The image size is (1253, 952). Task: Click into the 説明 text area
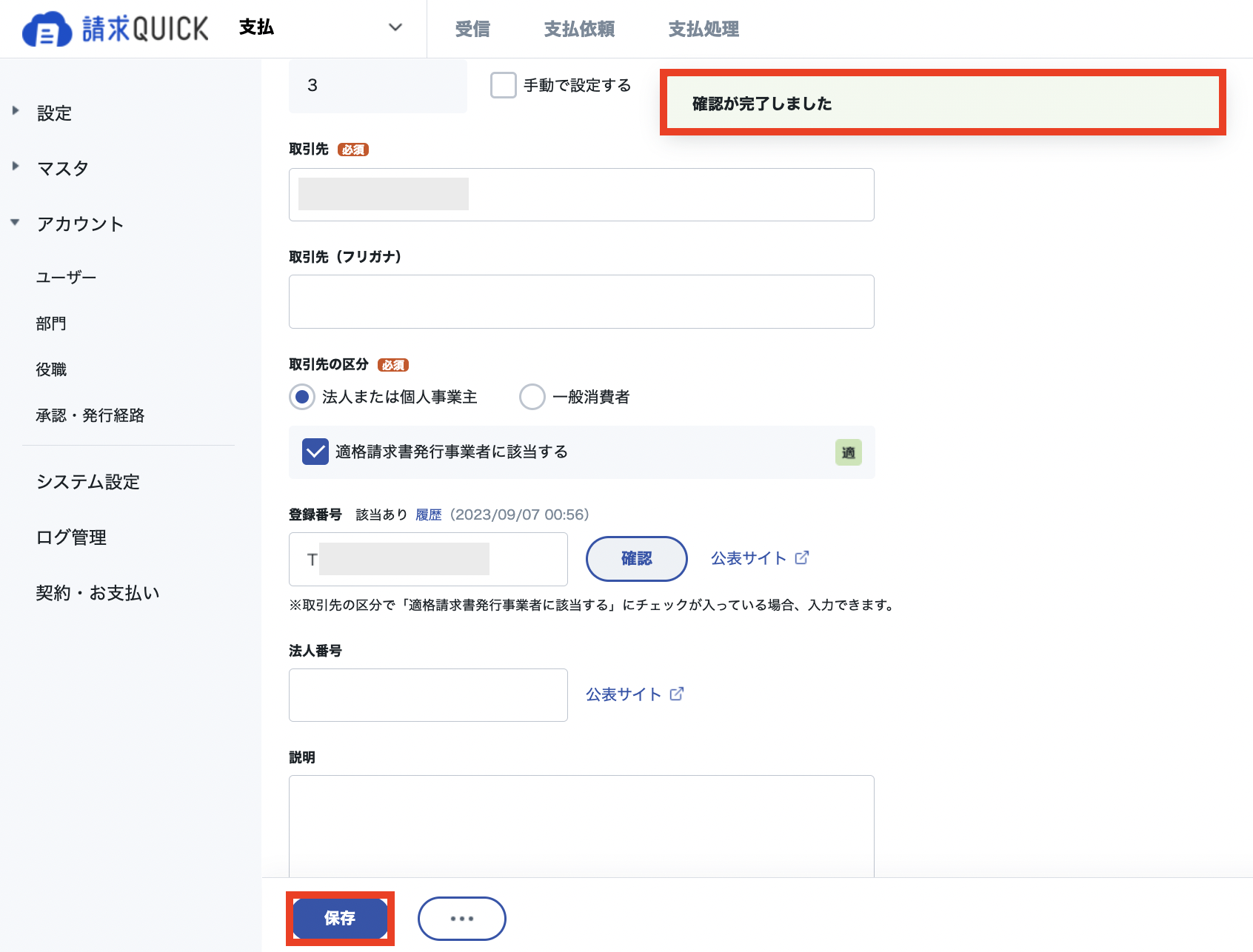pos(581,826)
